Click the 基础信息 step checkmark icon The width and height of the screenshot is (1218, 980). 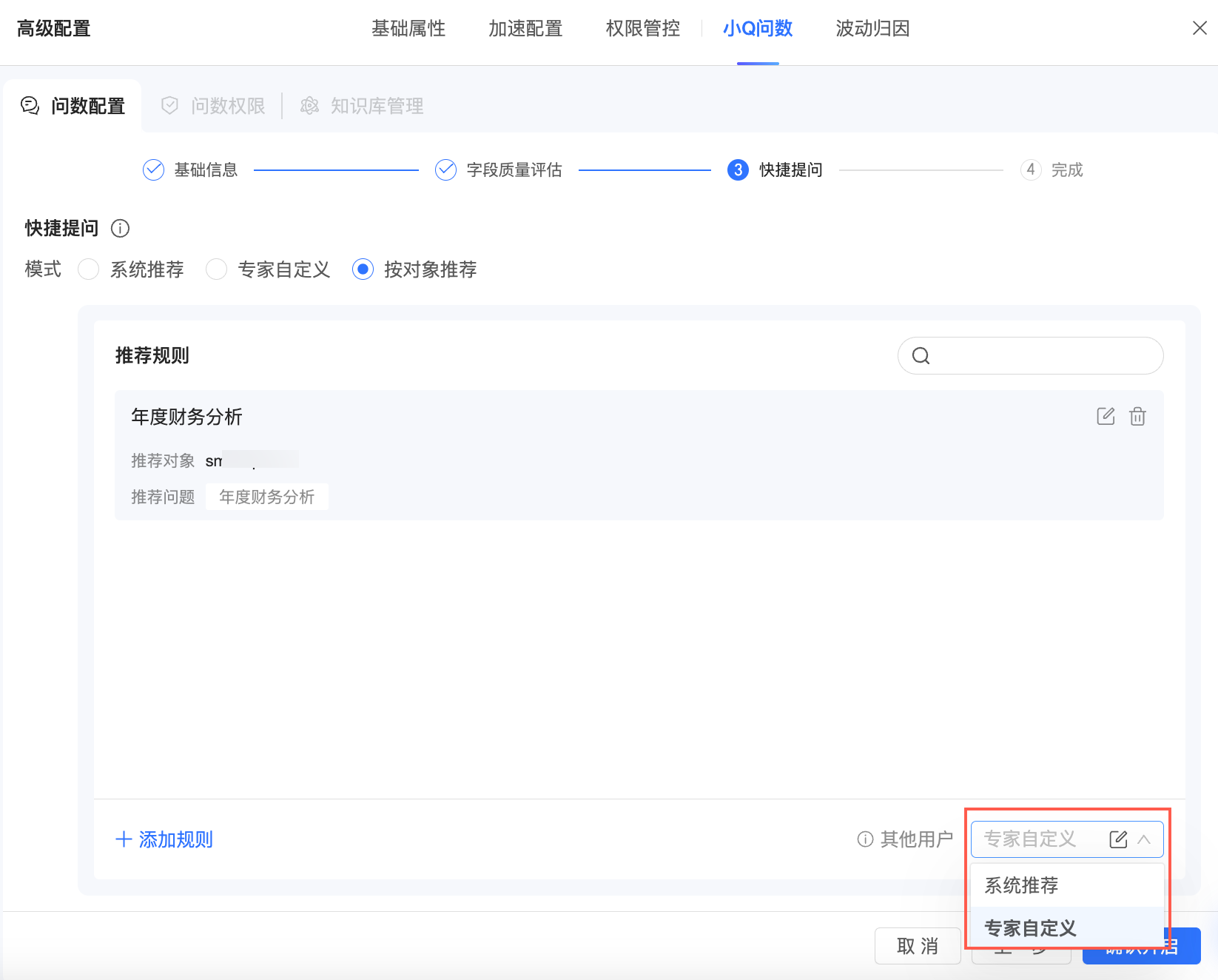tap(153, 170)
